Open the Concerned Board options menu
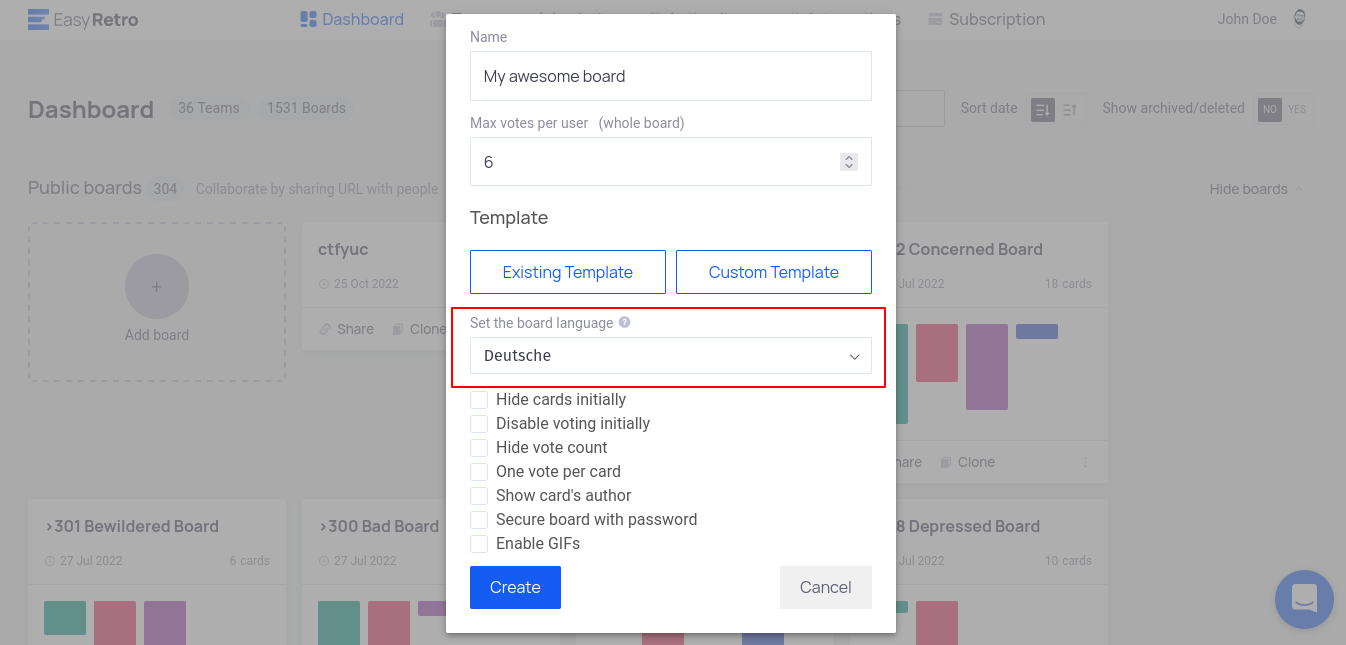This screenshot has height=645, width=1346. coord(1085,462)
